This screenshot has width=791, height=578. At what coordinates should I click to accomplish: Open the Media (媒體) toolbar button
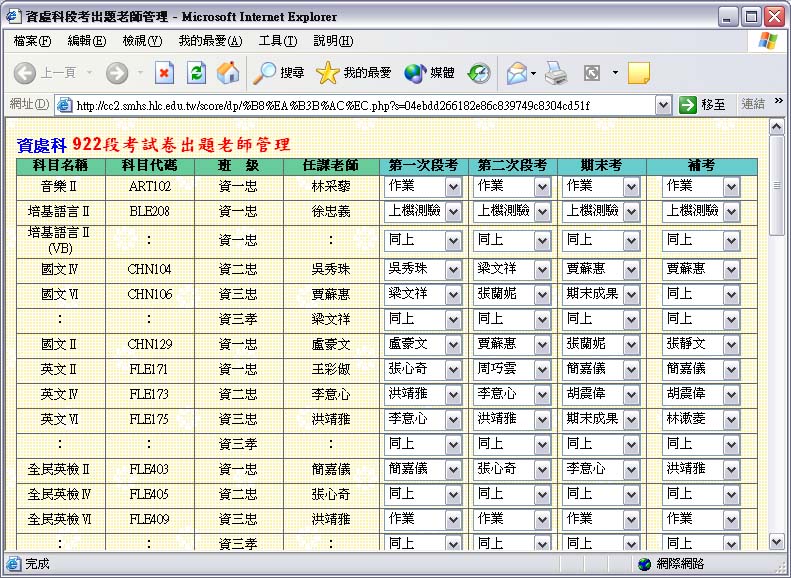pos(430,73)
